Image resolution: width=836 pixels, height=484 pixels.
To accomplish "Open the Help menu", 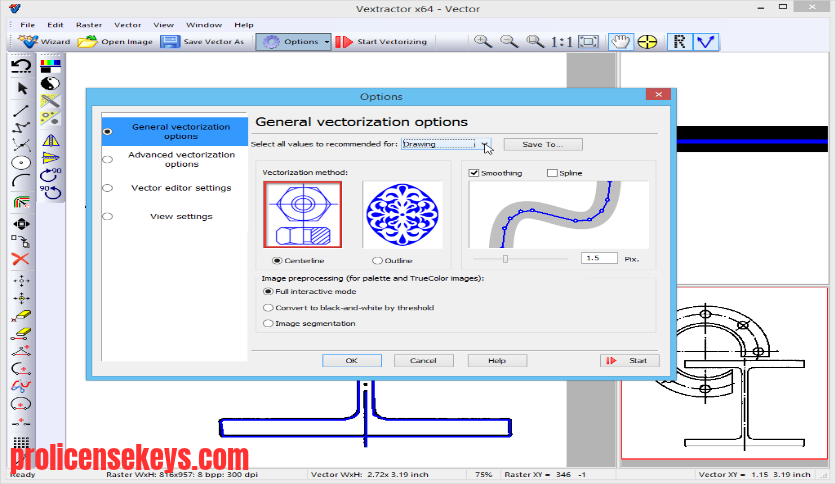I will pos(244,25).
